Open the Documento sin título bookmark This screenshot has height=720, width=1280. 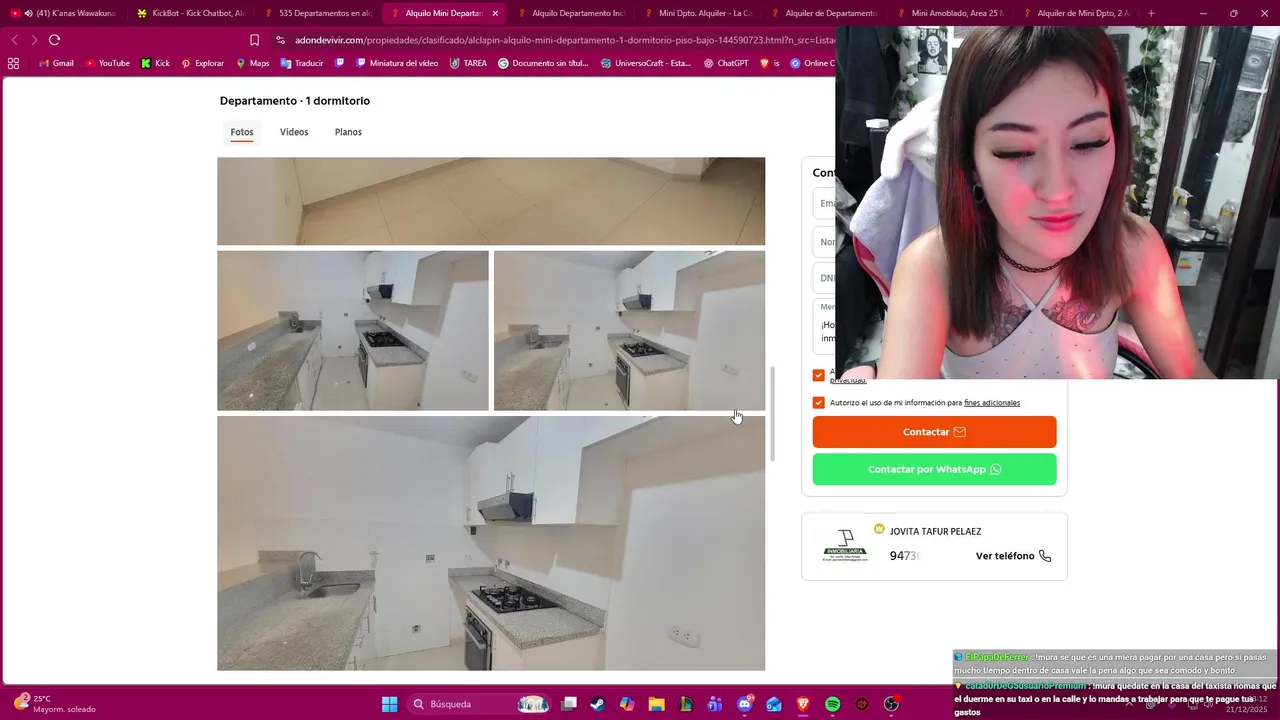tap(543, 63)
